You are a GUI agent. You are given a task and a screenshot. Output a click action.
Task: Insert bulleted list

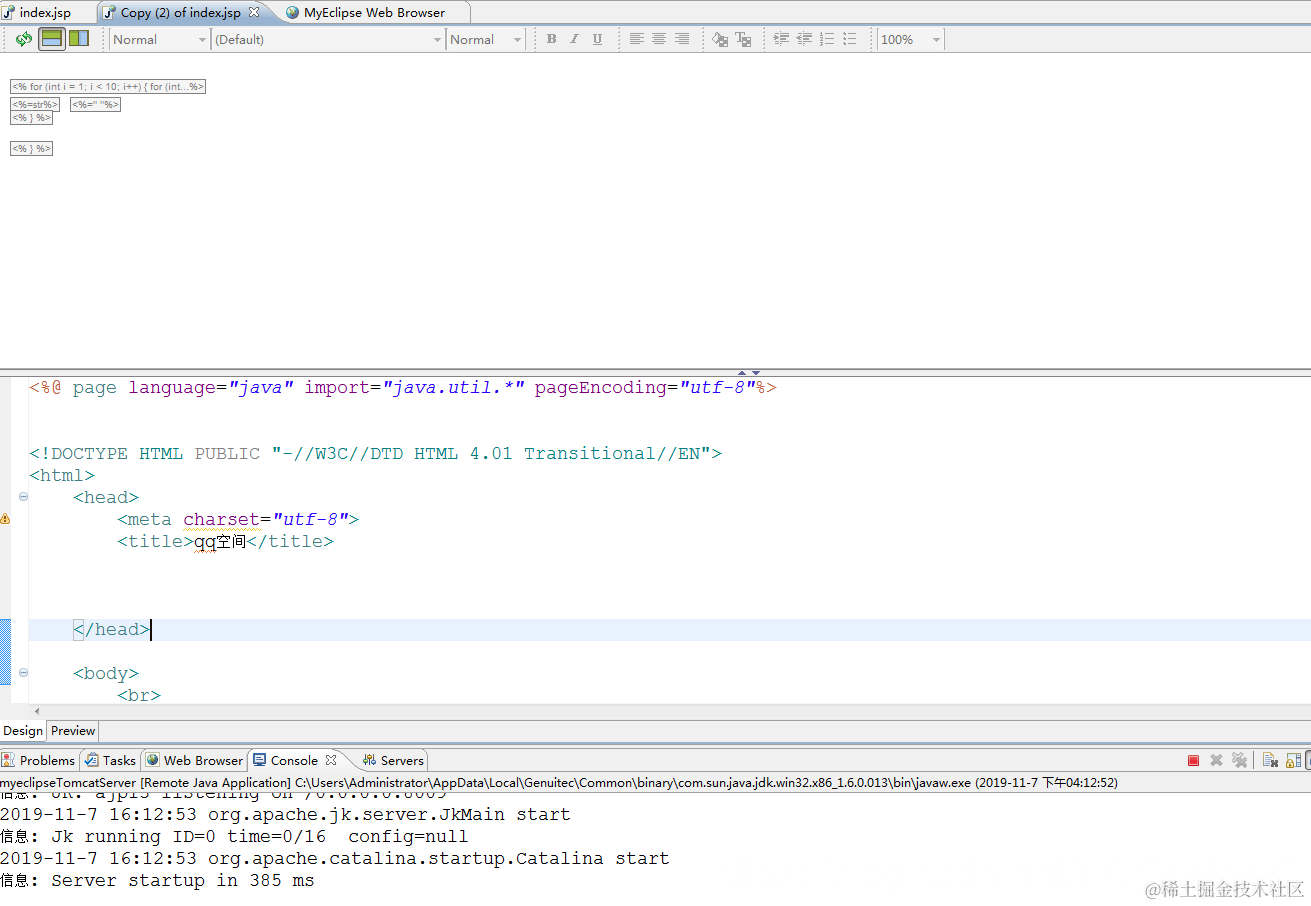click(850, 39)
